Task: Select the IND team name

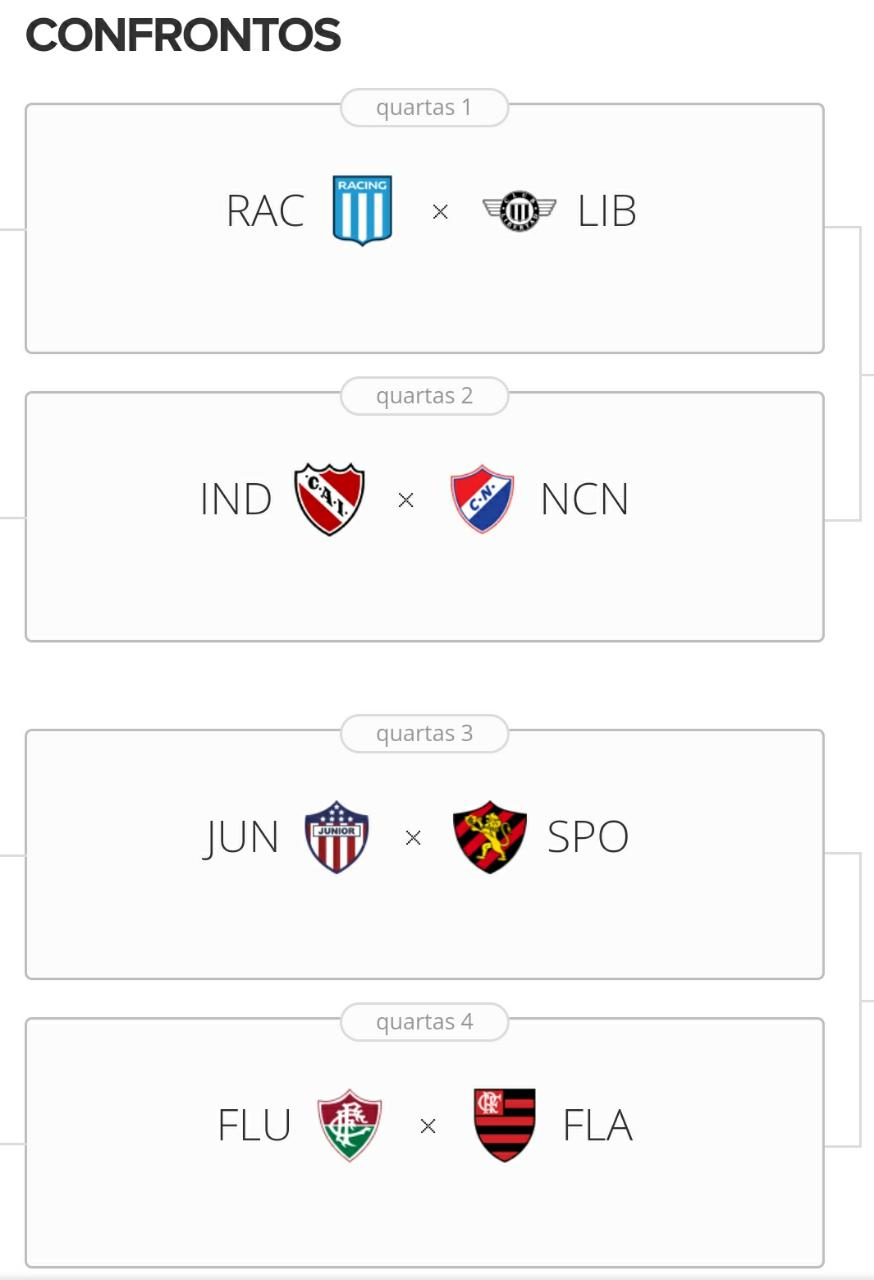Action: click(x=236, y=499)
